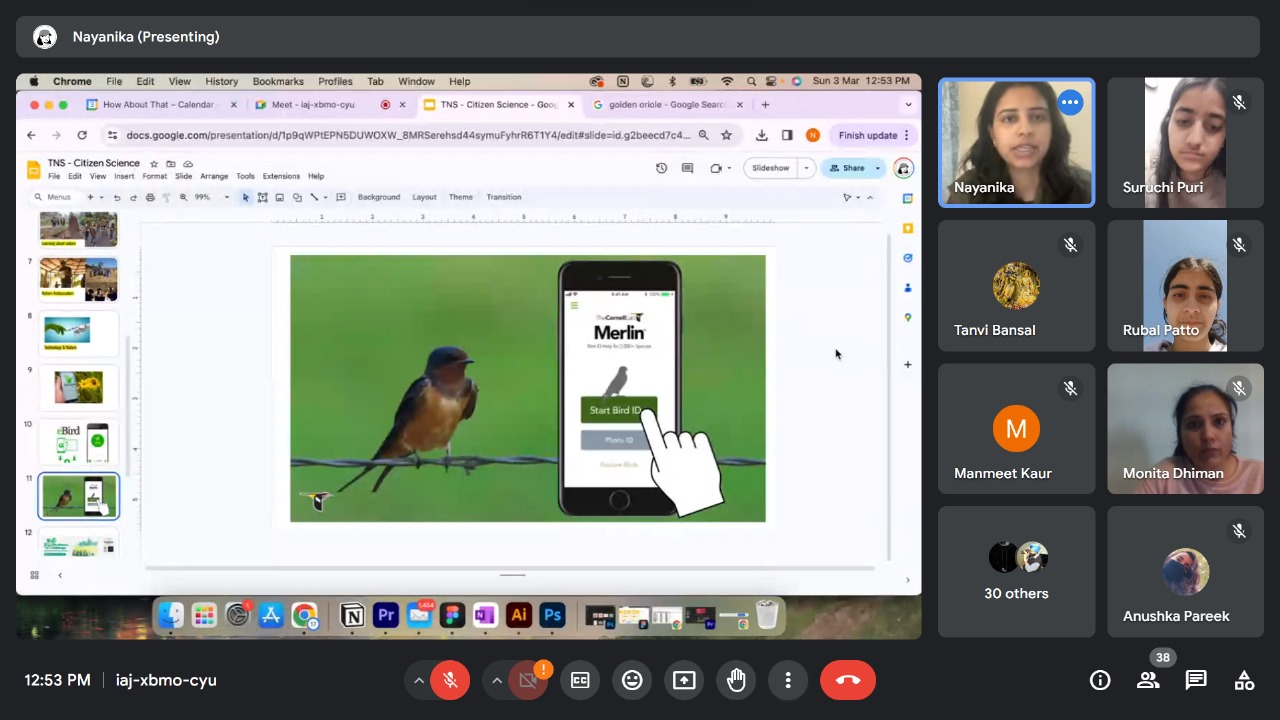
Task: Open options on Nayanika's video tile
Action: [x=1070, y=102]
